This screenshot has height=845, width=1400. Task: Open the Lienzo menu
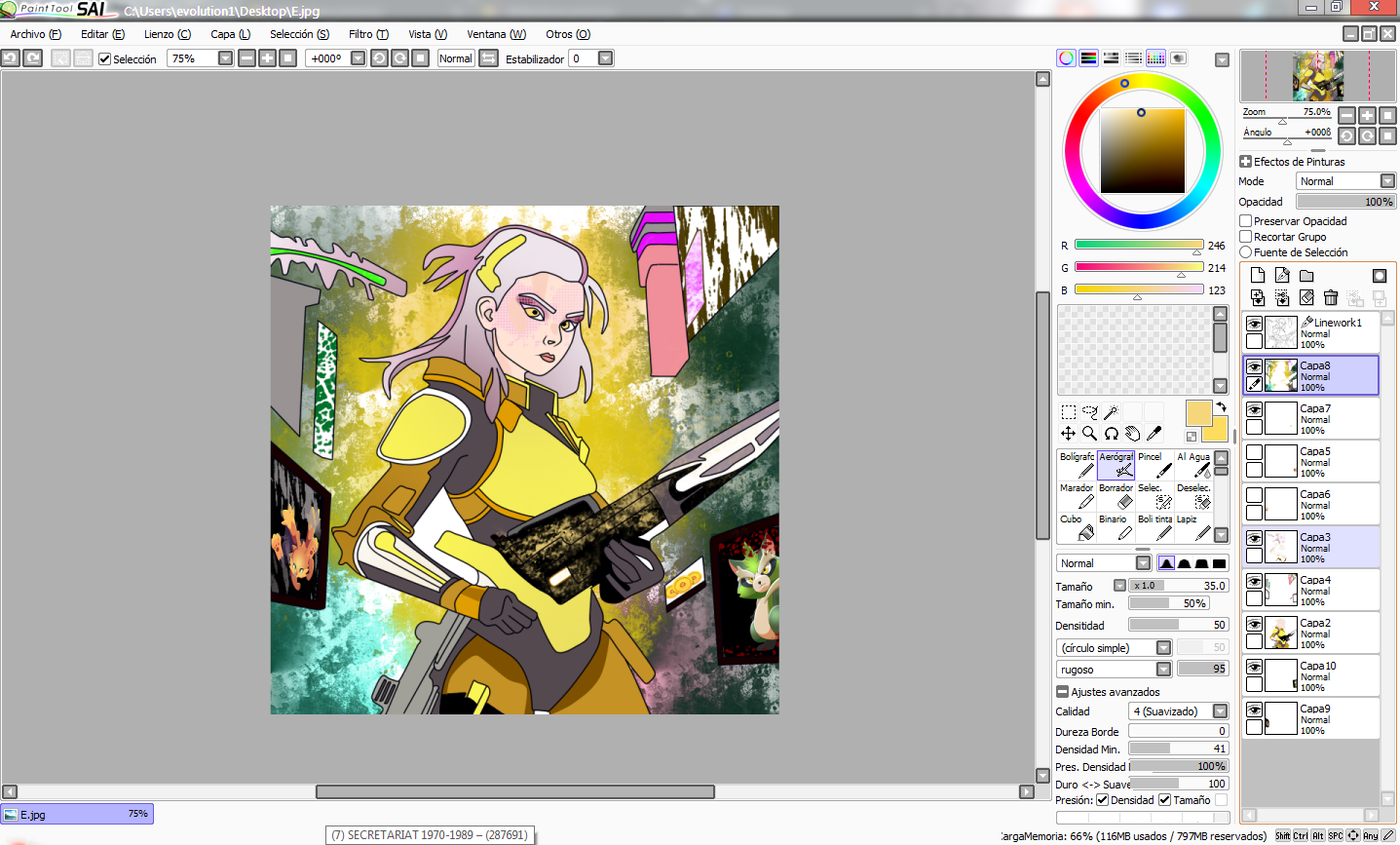(168, 34)
